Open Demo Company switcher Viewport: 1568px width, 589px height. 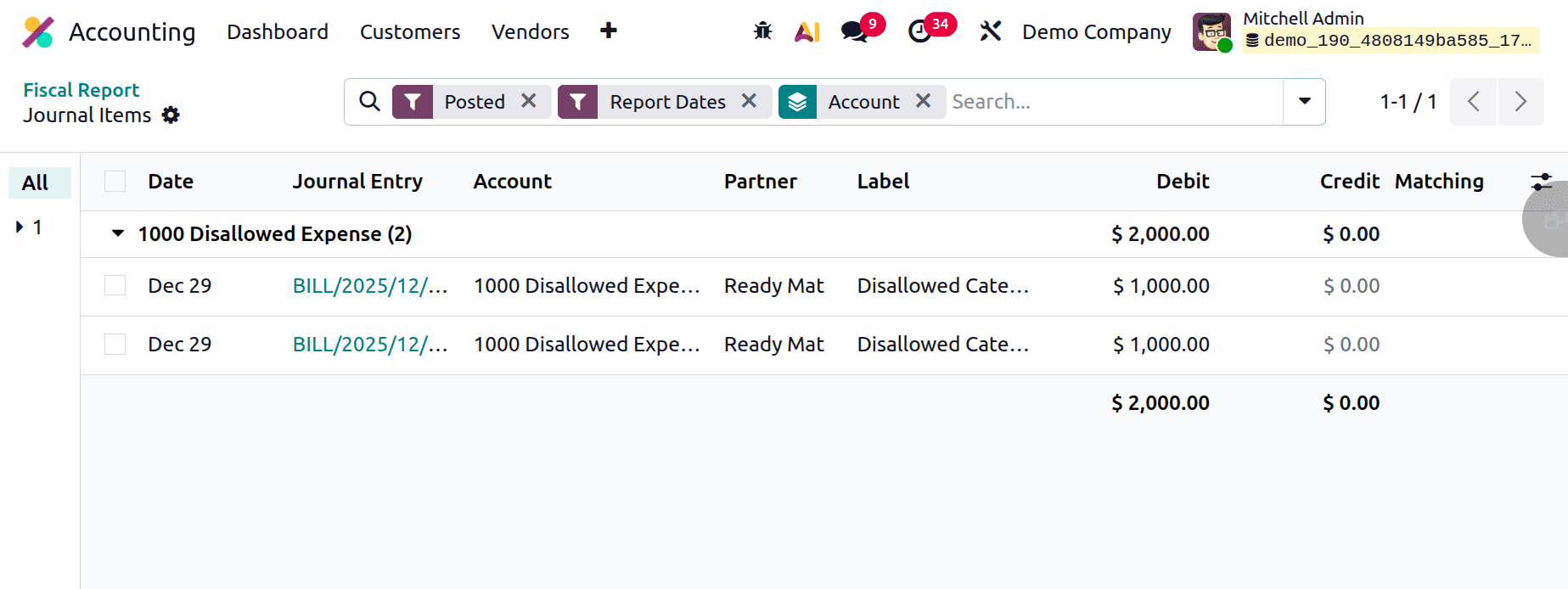click(1096, 32)
